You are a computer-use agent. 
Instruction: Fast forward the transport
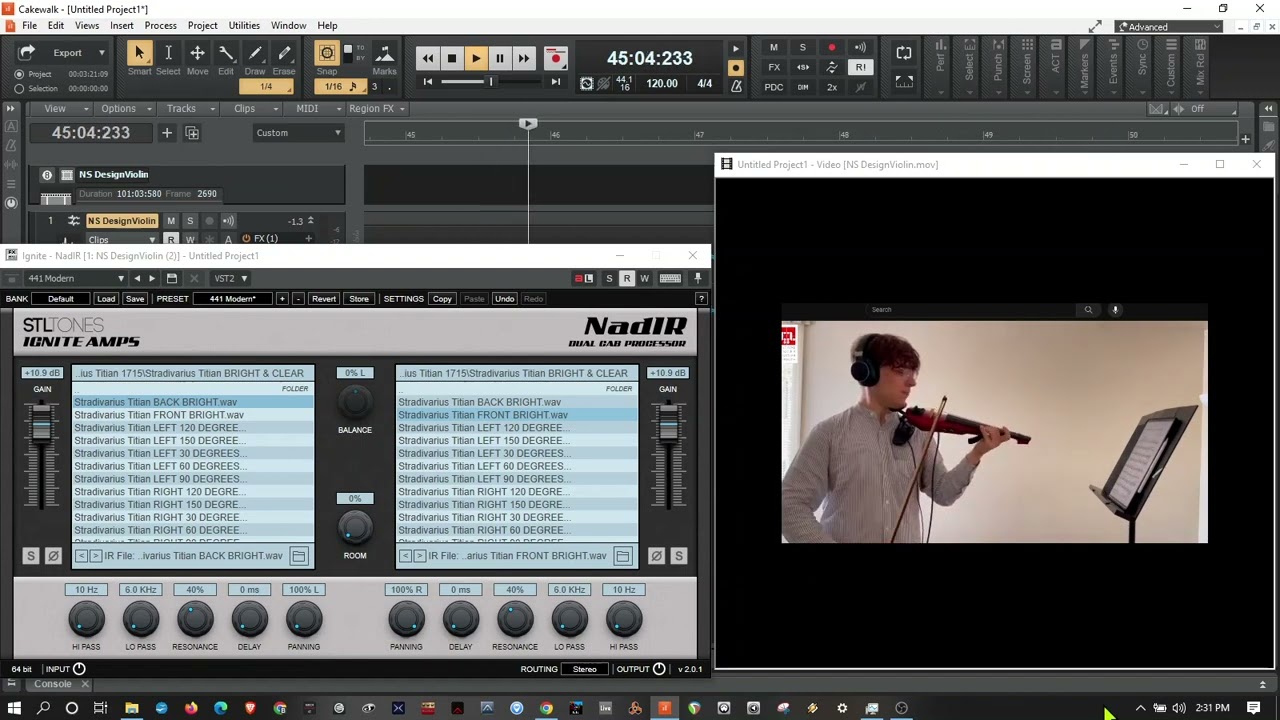(x=524, y=59)
